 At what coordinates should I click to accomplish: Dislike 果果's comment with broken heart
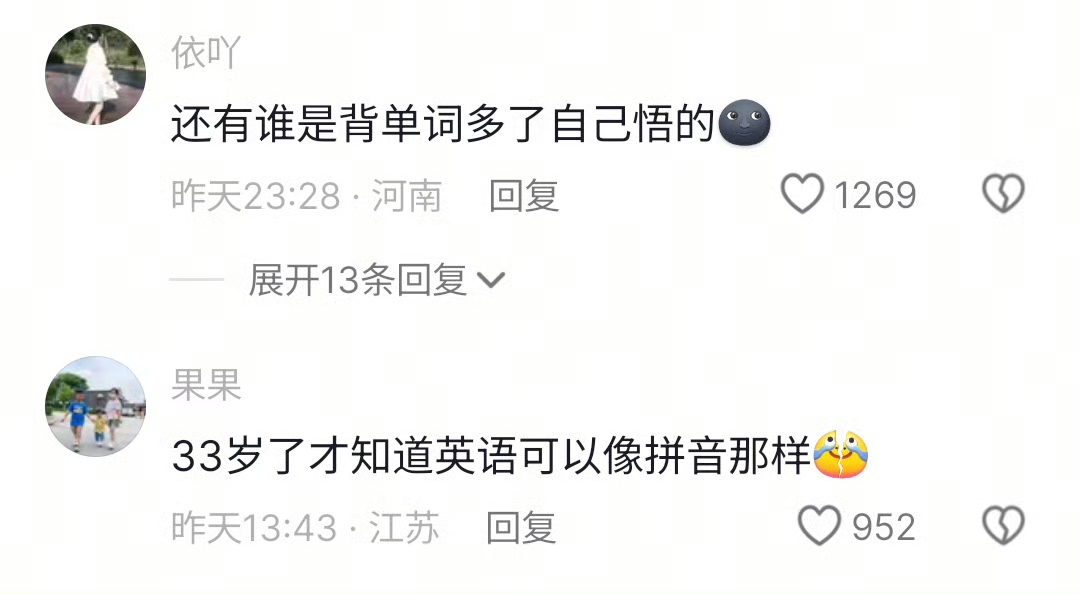coord(1004,526)
